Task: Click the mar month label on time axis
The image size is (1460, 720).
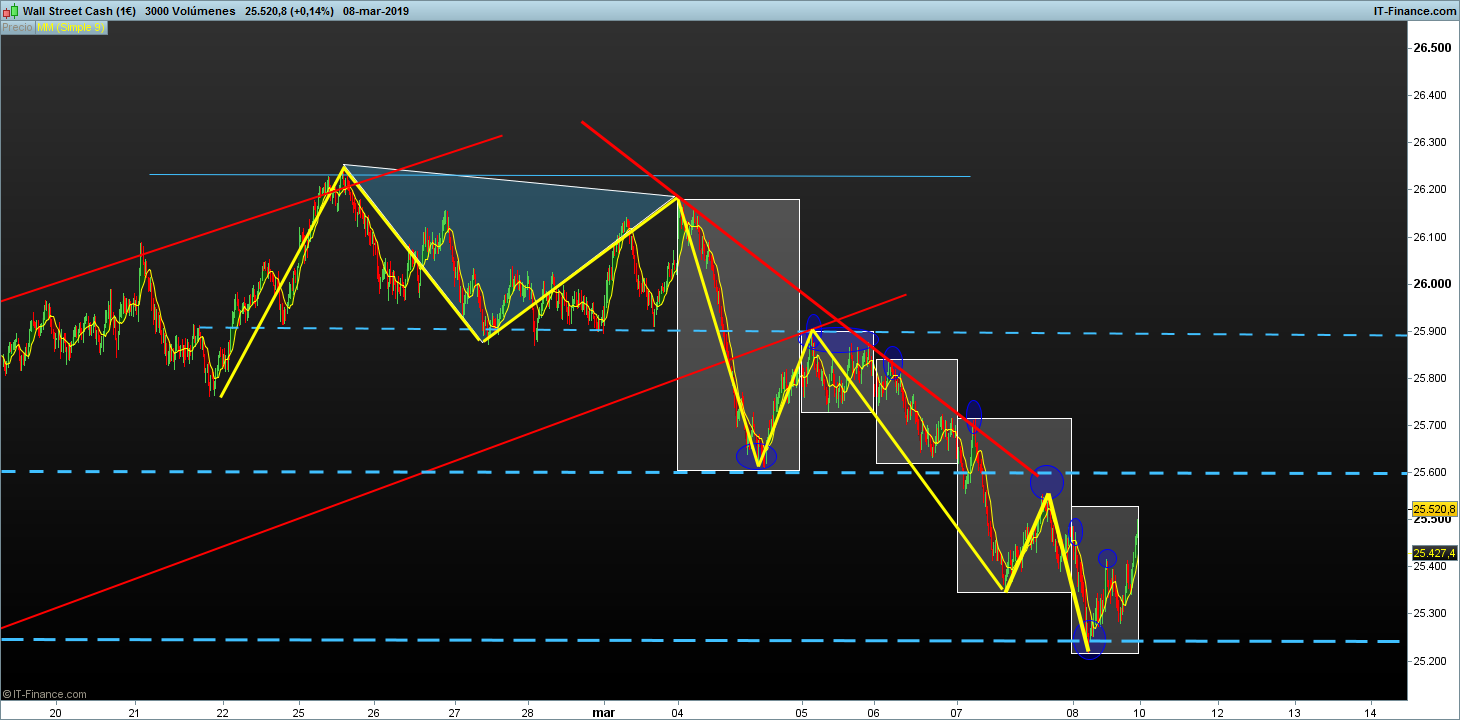Action: [x=603, y=712]
